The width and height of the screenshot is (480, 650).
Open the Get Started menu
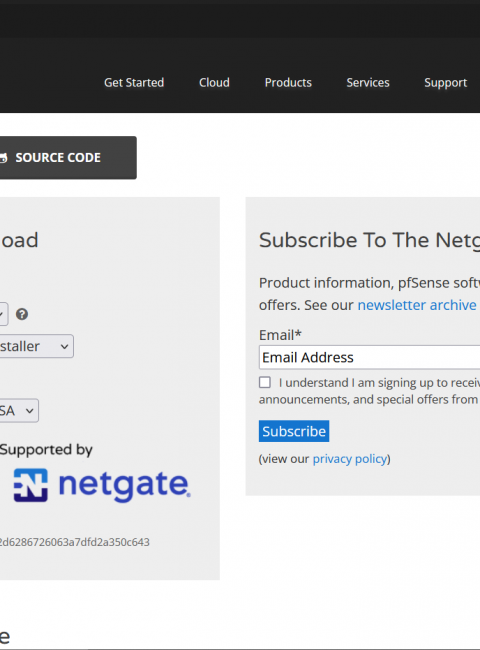(x=134, y=82)
